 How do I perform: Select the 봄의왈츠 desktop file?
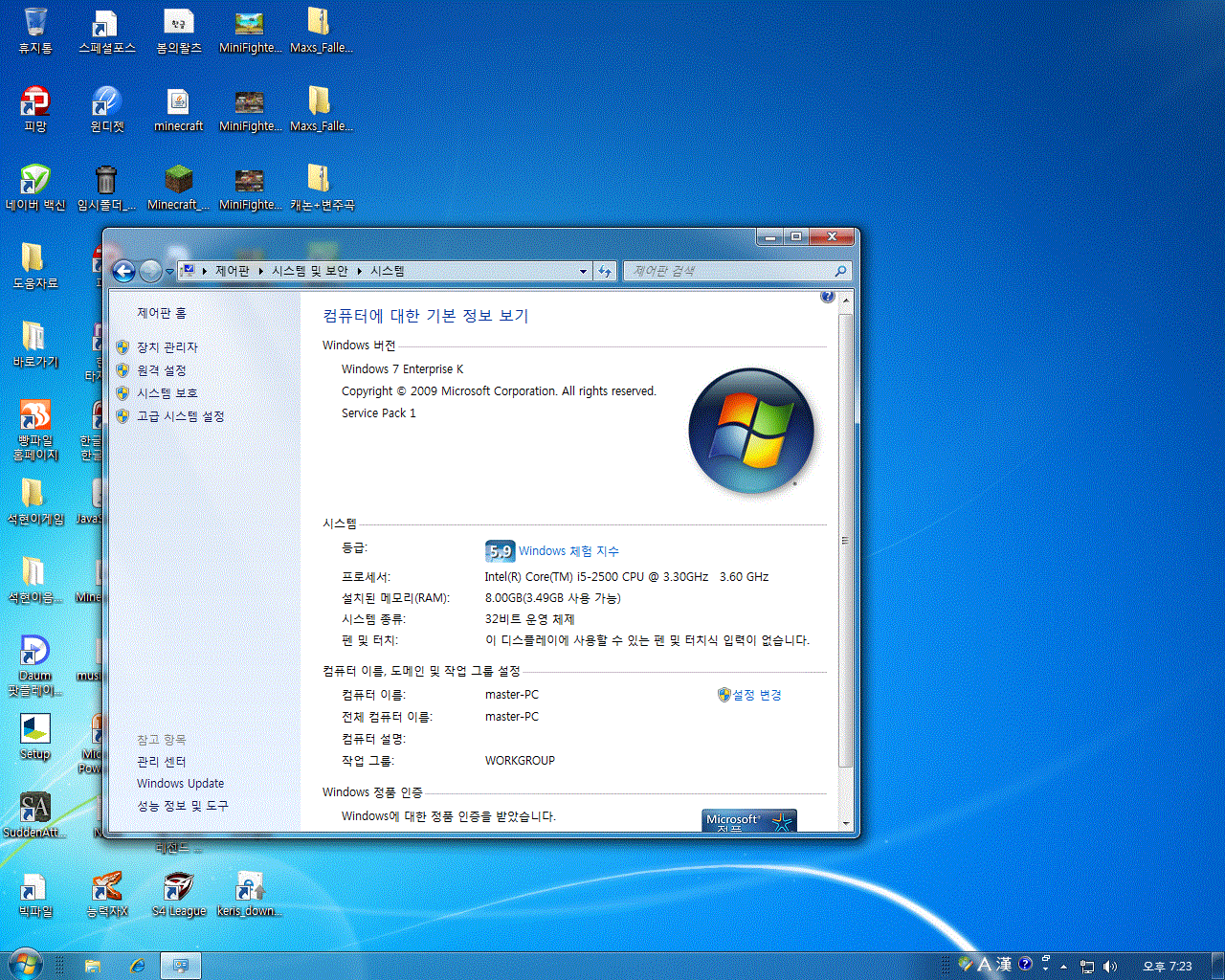pyautogui.click(x=179, y=31)
